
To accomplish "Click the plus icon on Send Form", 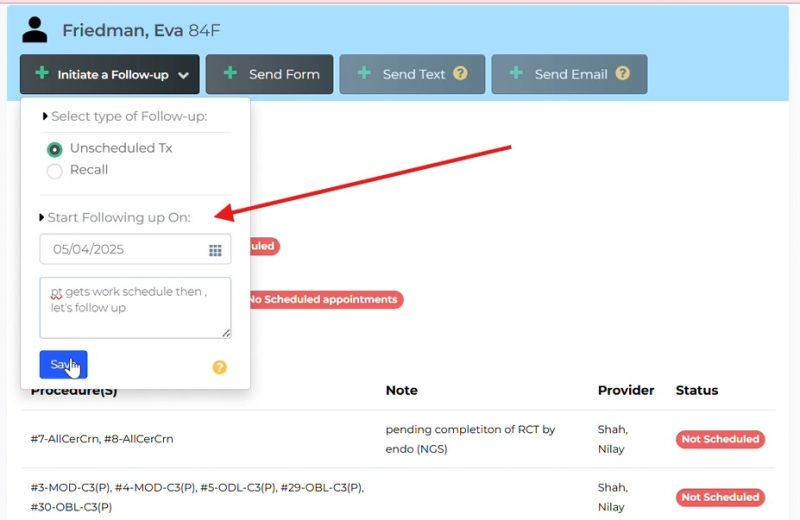I will tap(229, 74).
